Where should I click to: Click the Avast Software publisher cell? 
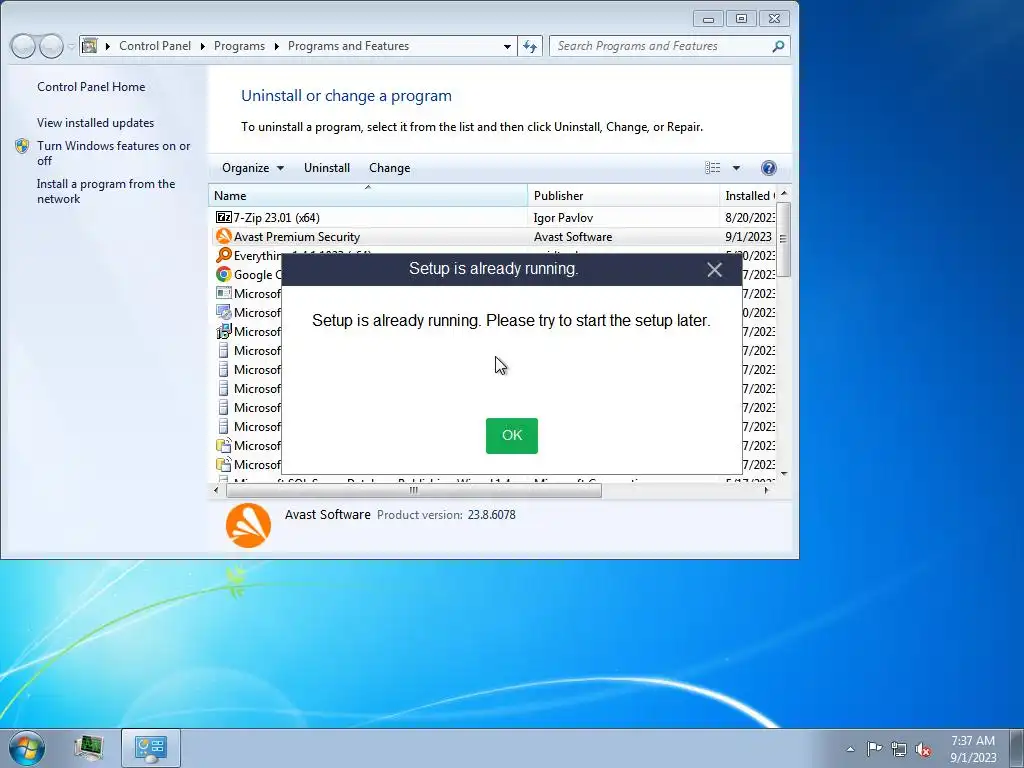573,236
